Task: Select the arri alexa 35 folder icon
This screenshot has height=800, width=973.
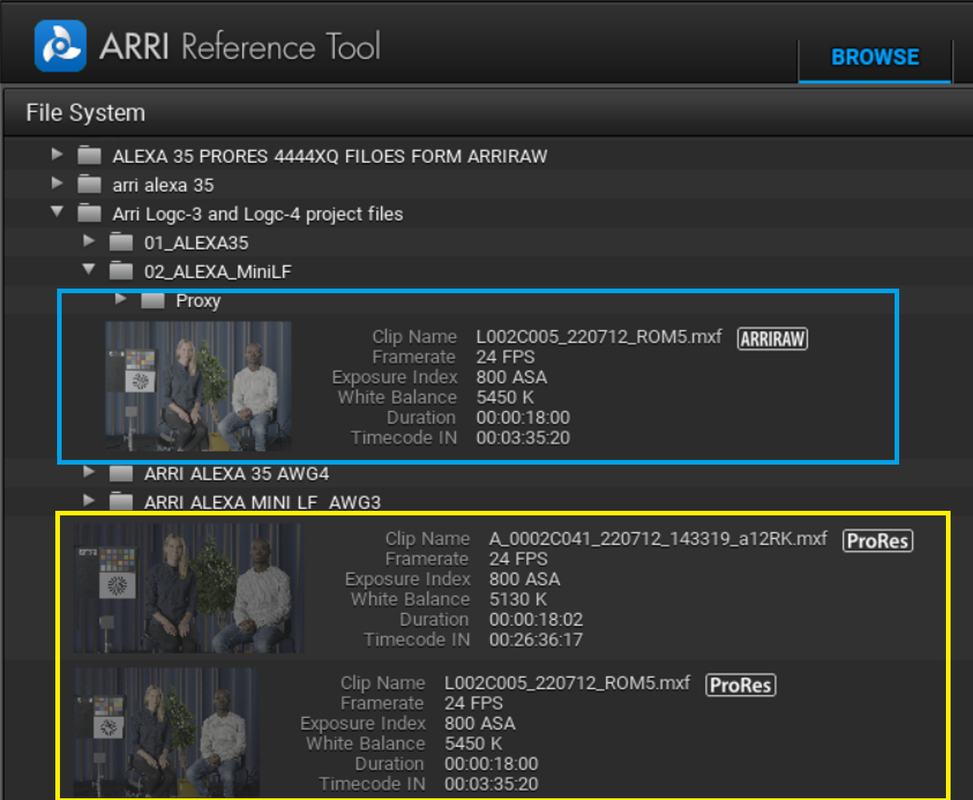Action: (89, 184)
